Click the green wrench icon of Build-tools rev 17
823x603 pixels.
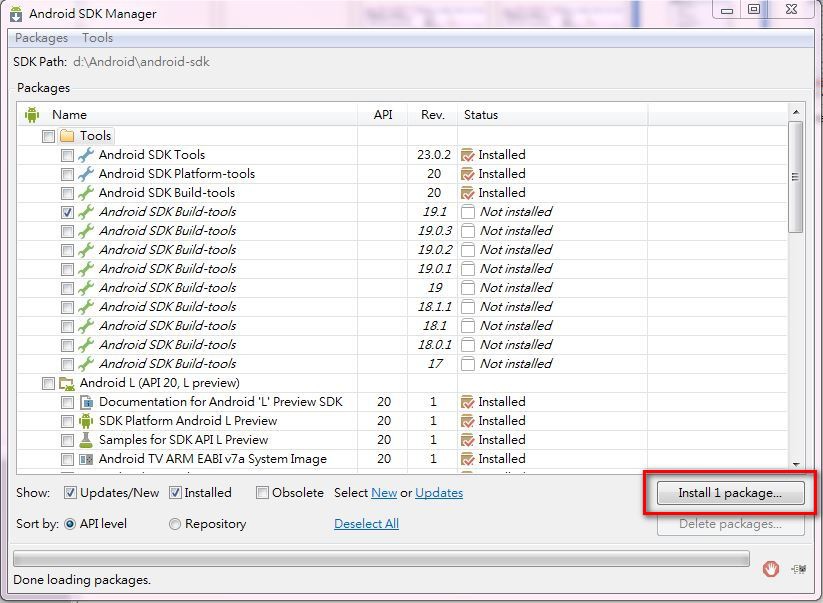pyautogui.click(x=86, y=364)
